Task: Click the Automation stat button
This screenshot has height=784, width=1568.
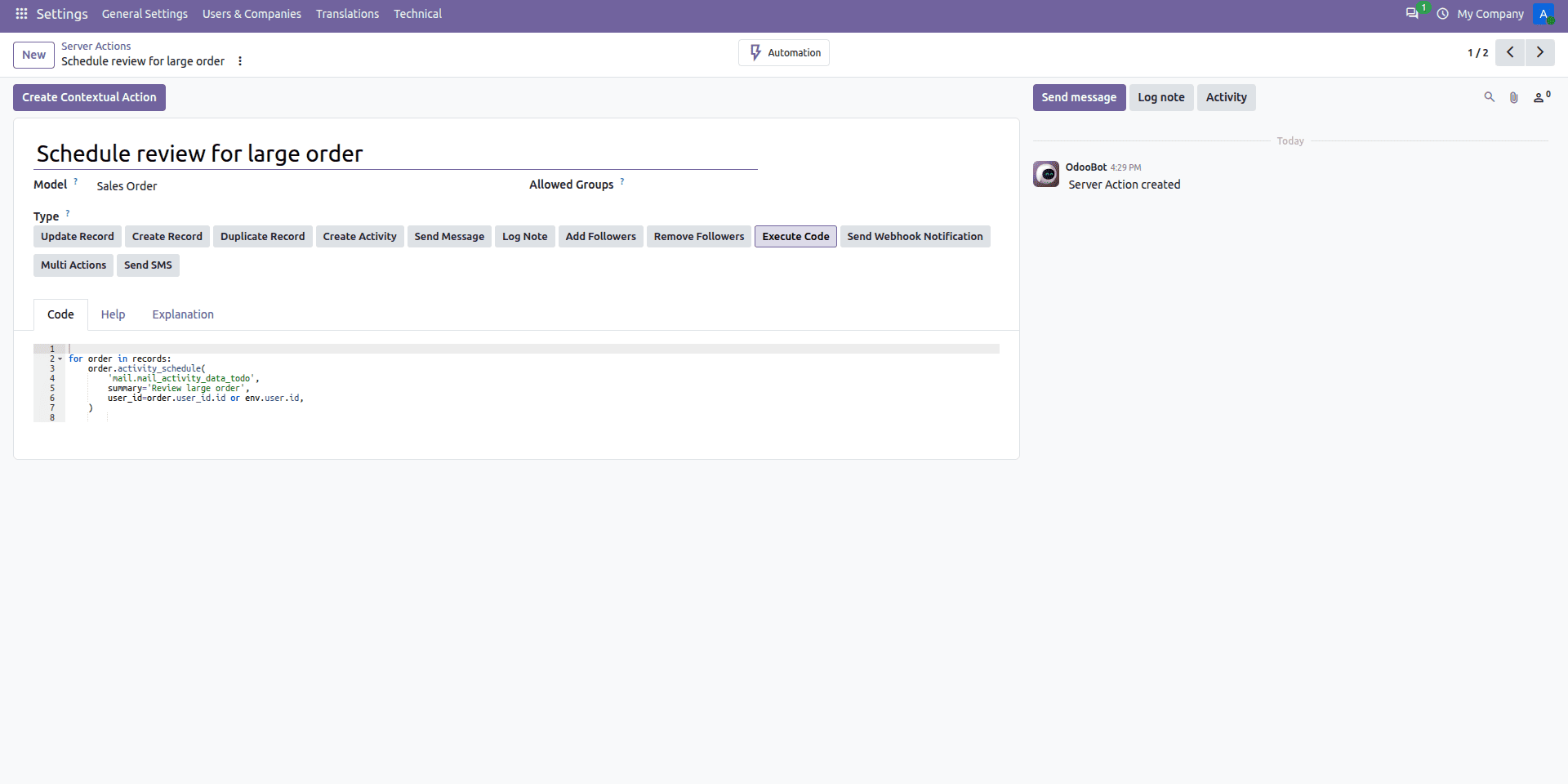Action: pos(784,53)
